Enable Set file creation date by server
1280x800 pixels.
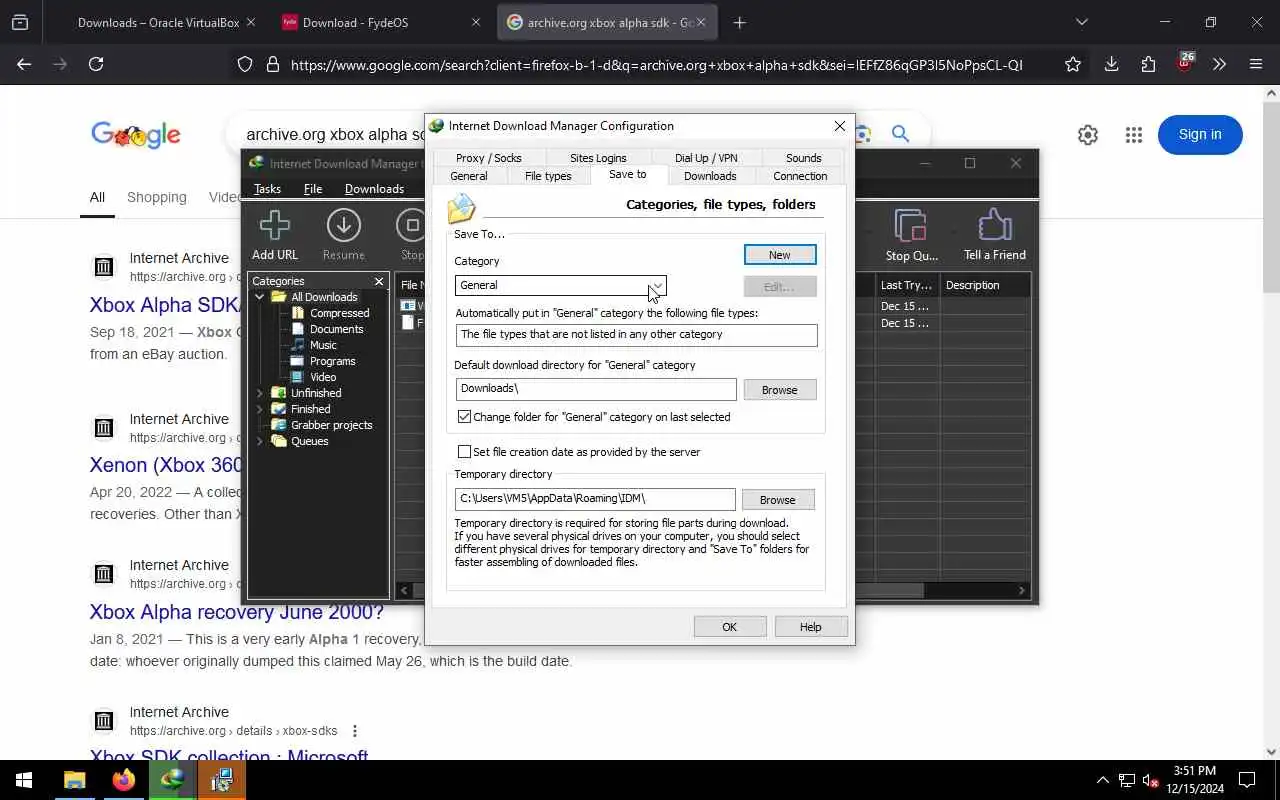464,452
